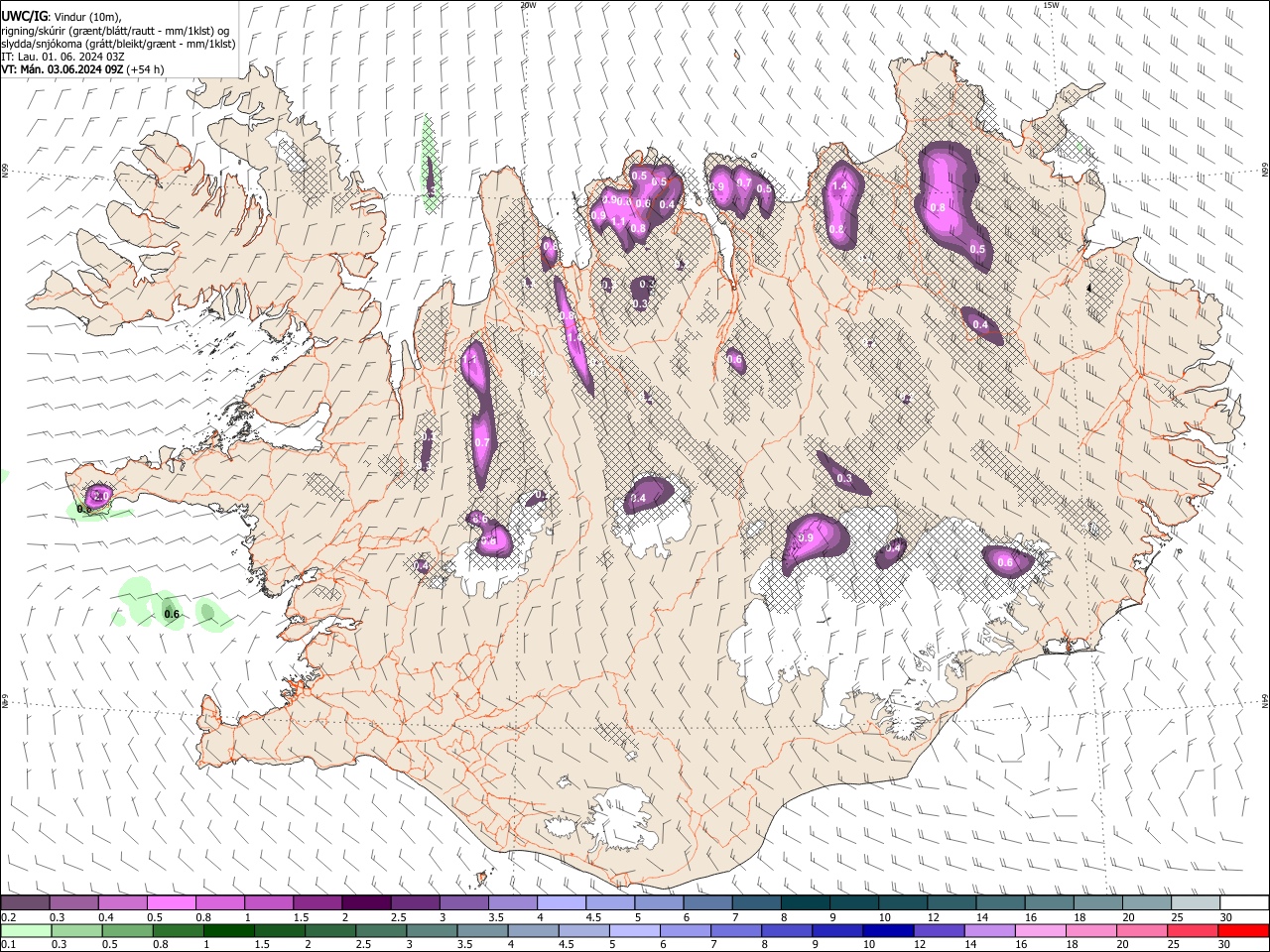Image resolution: width=1270 pixels, height=952 pixels.
Task: Click the '0.1' label in lower legend
Action: 8,944
